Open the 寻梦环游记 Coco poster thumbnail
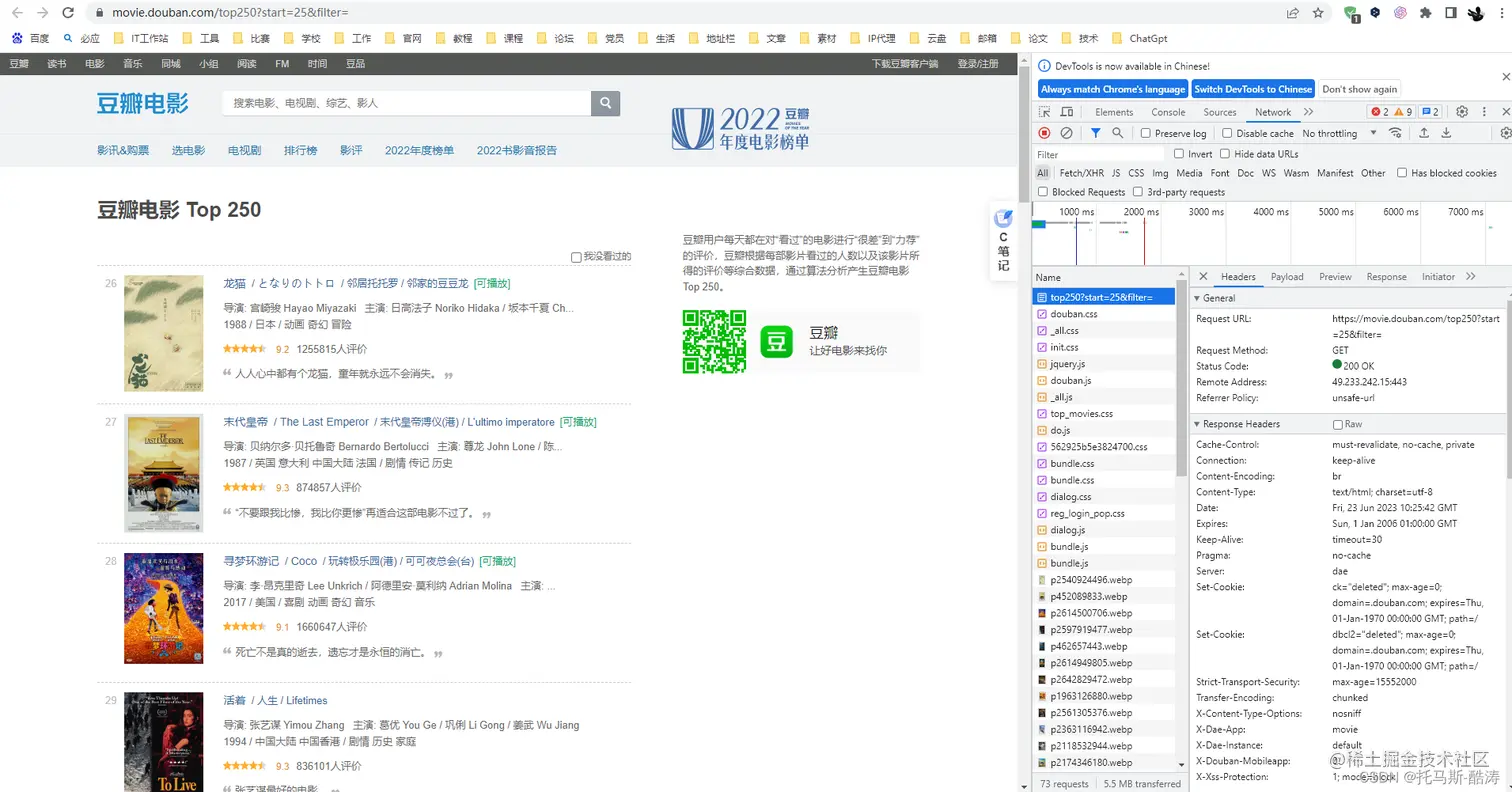This screenshot has height=792, width=1512. [x=164, y=608]
